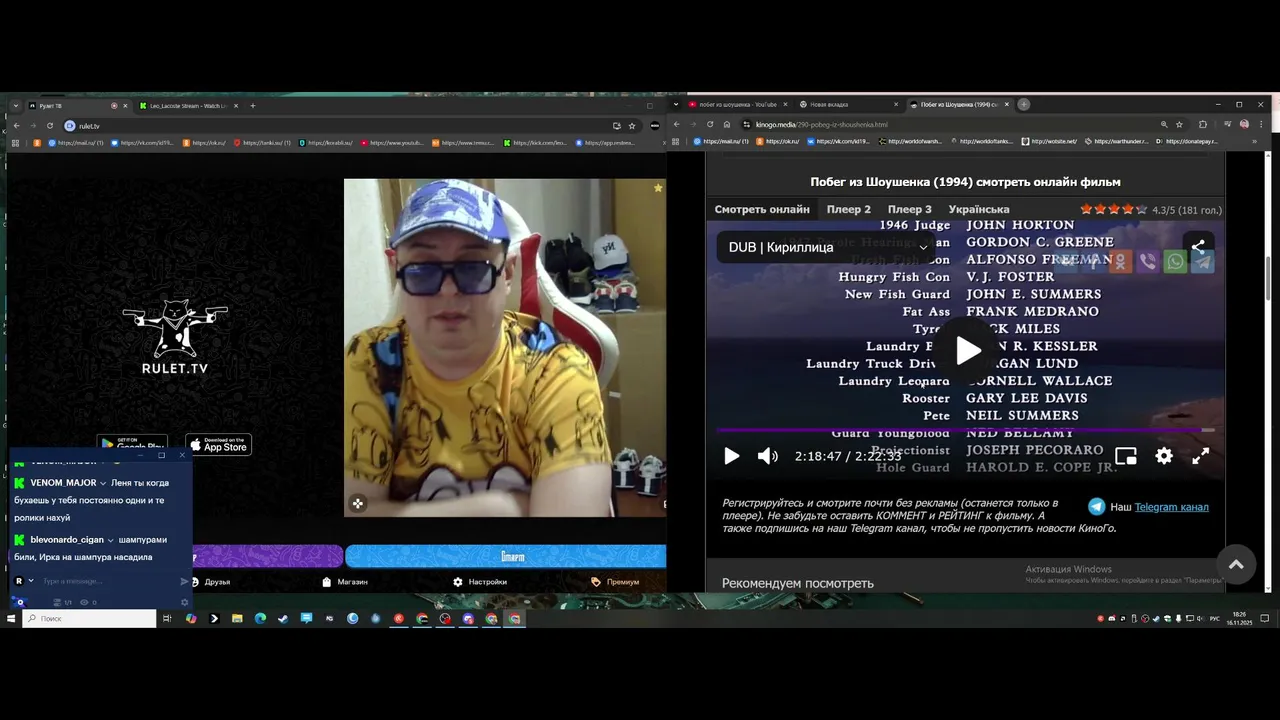Screen dimensions: 1280x720
Task: Bookmark the kinogo page with star
Action: tap(1180, 124)
